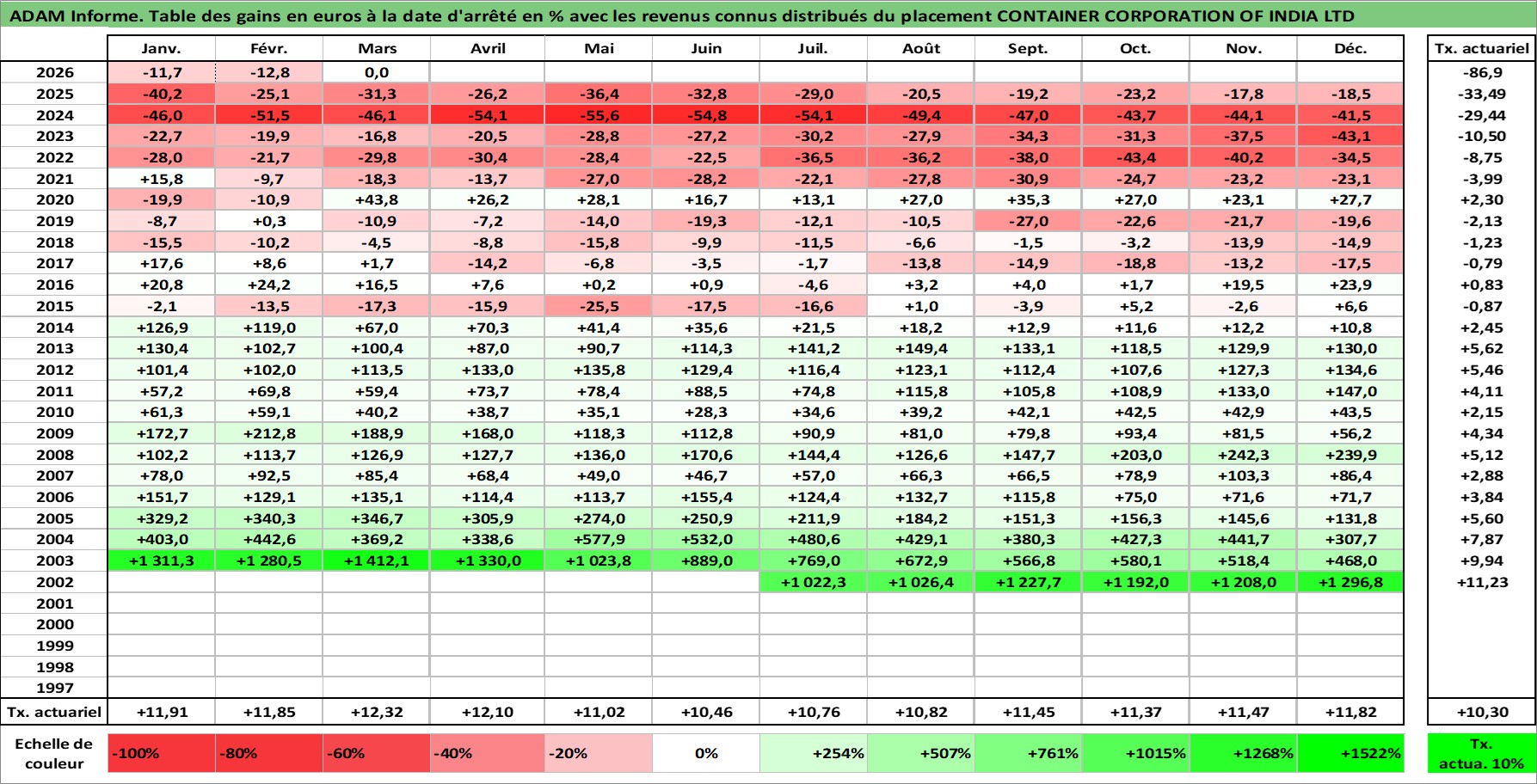Select the green 'Tx. actua. 10%' legend box

[x=1481, y=753]
